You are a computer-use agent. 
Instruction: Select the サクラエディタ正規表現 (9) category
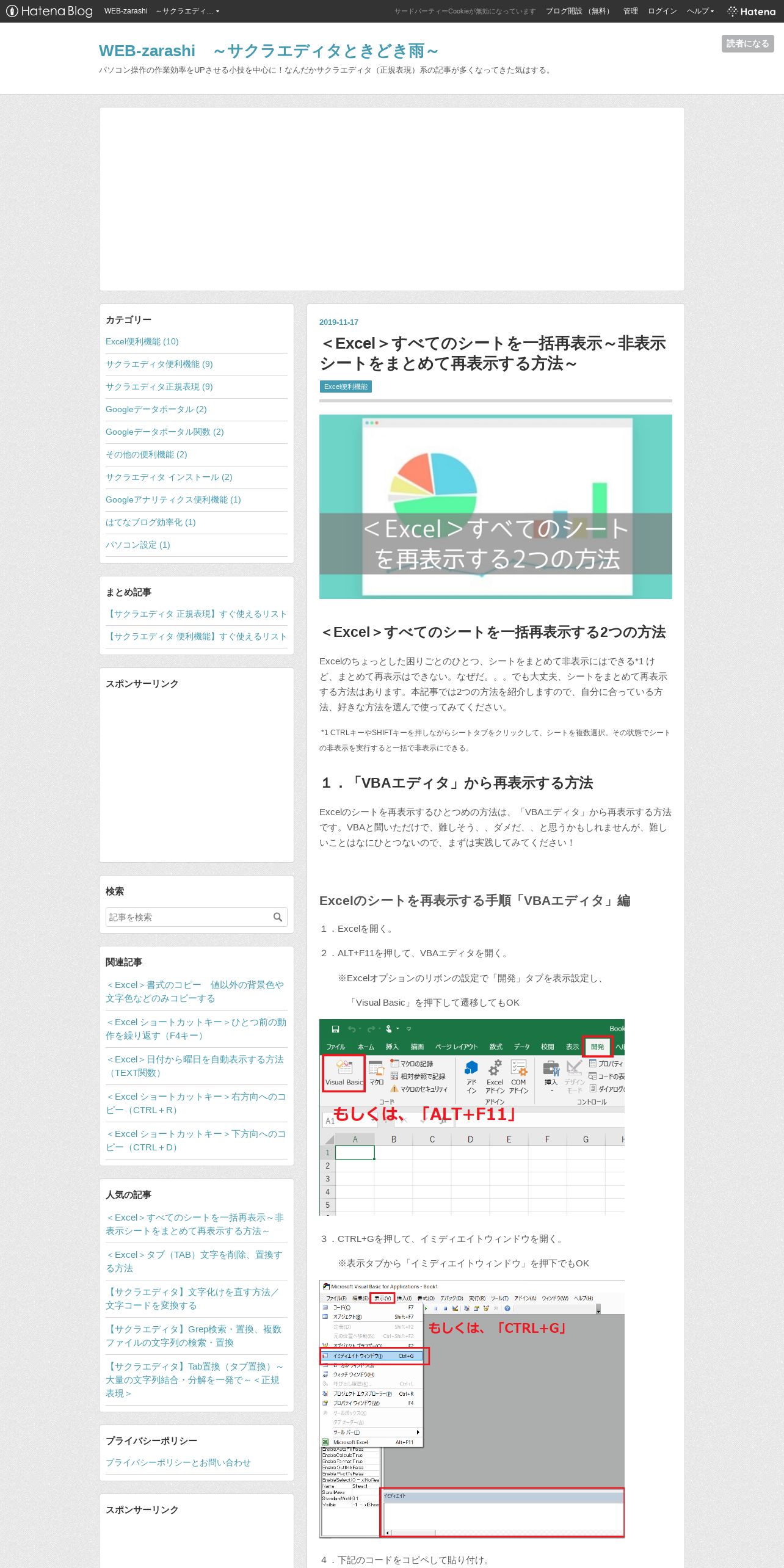click(x=159, y=387)
